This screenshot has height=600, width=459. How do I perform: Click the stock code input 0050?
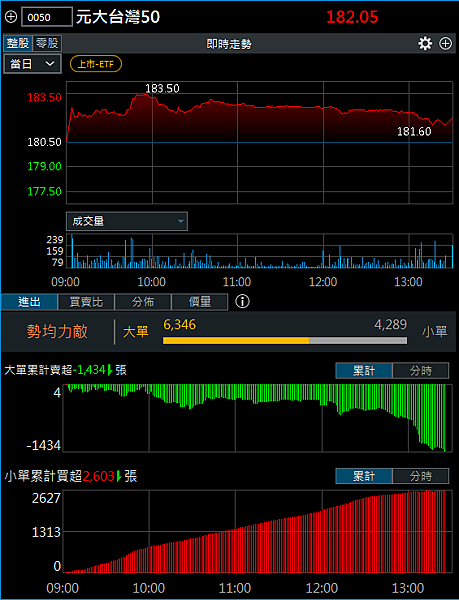click(x=47, y=17)
